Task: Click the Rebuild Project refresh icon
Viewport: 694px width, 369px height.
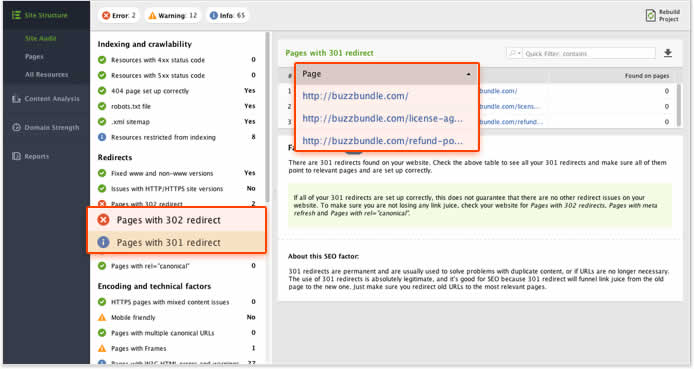Action: 650,15
